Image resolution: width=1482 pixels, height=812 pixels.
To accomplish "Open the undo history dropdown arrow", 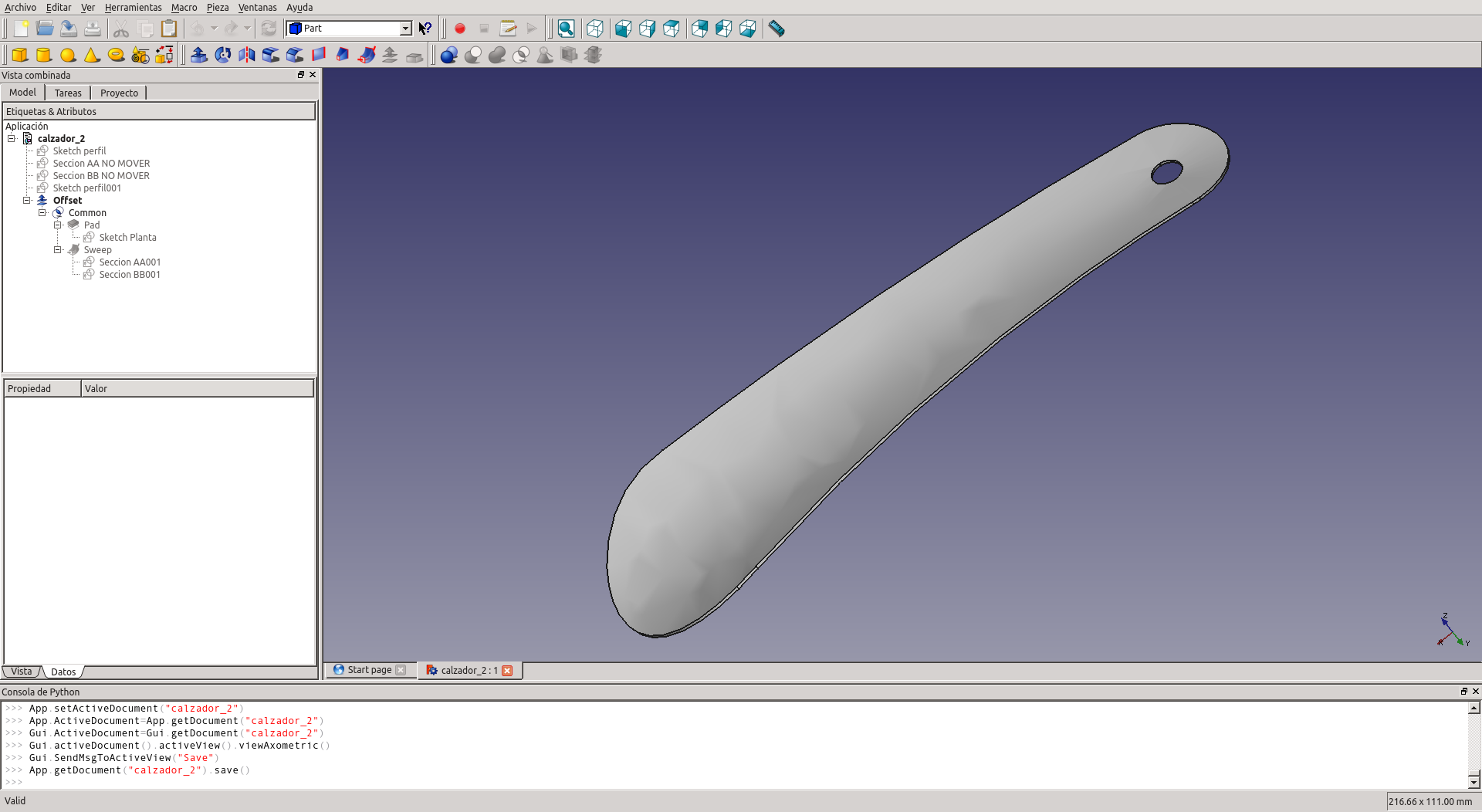I will 214,29.
